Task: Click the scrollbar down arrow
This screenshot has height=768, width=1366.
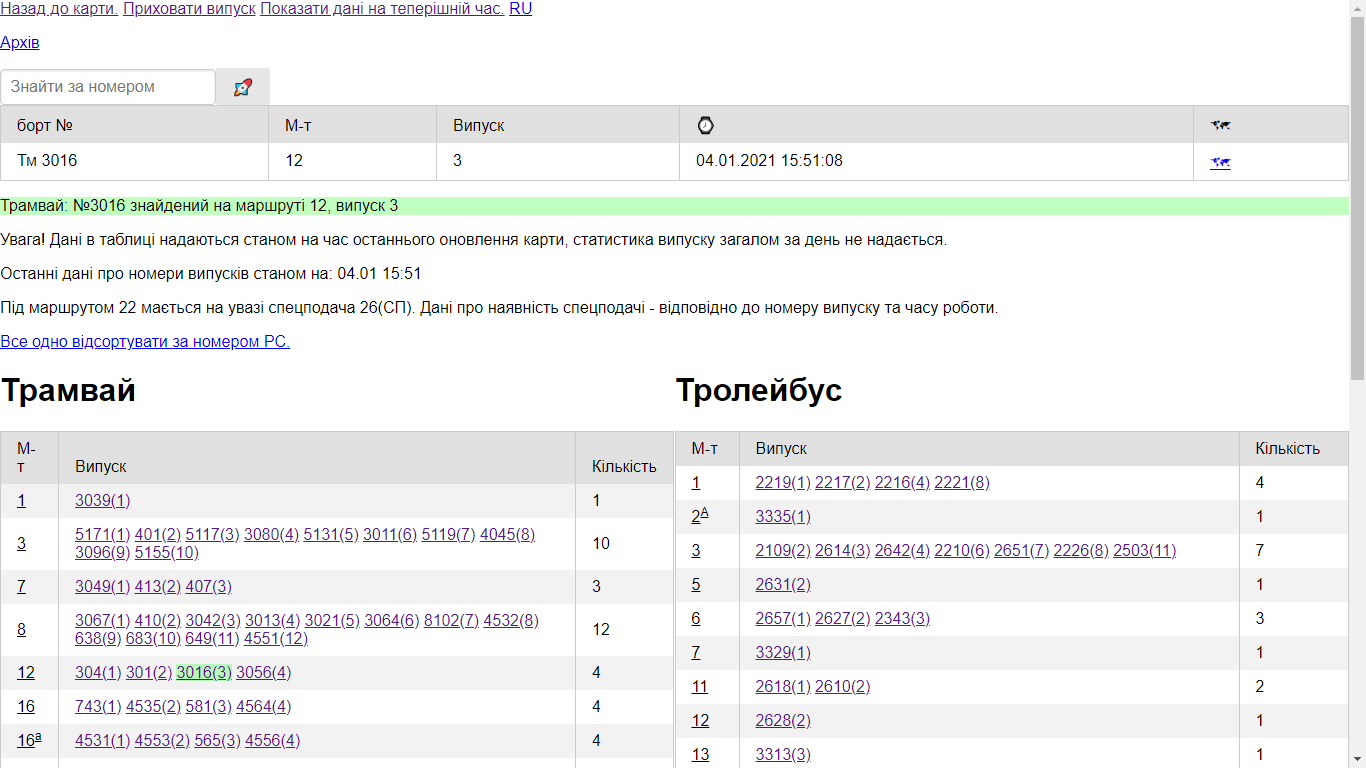Action: click(1357, 759)
